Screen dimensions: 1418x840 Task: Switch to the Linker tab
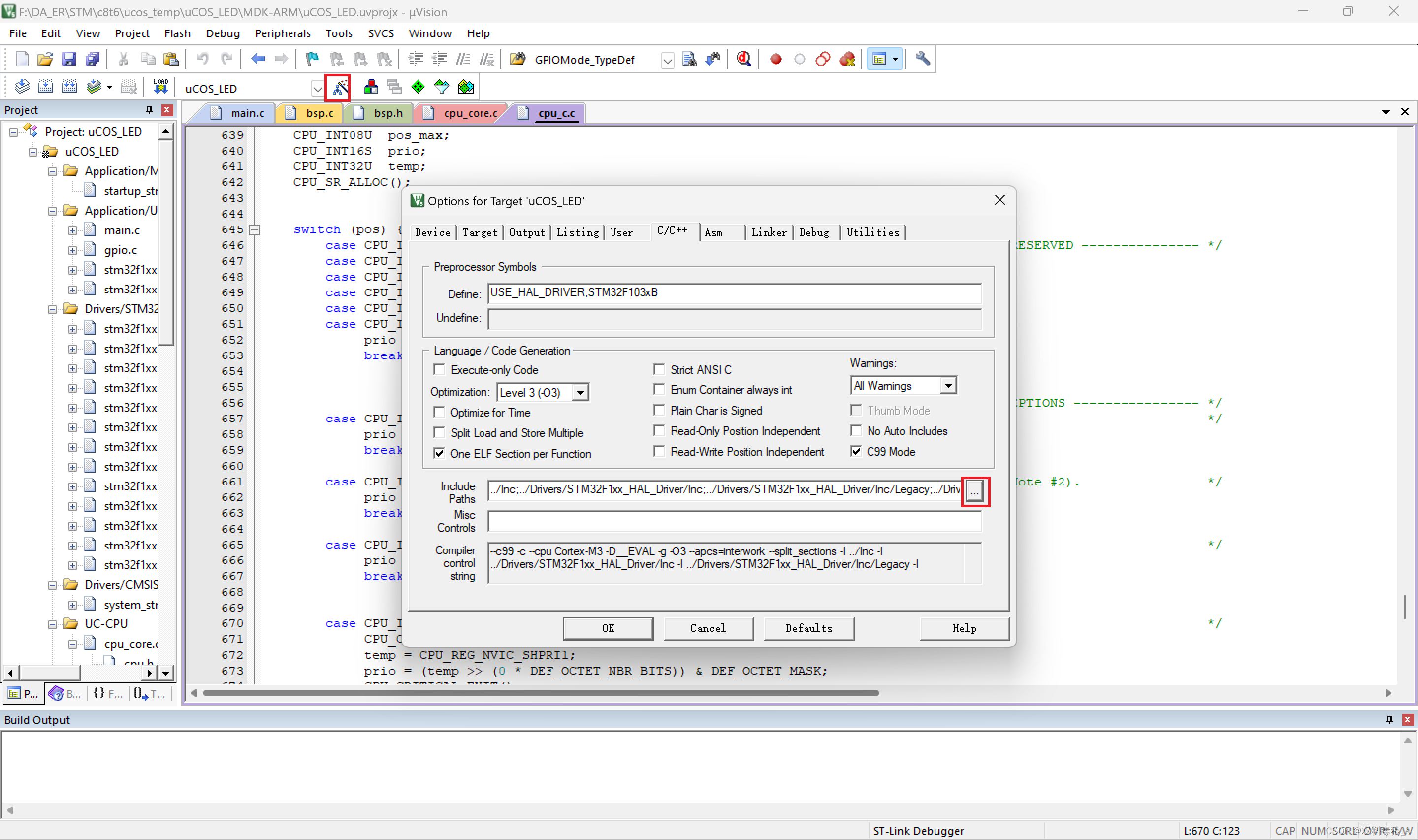tap(769, 232)
